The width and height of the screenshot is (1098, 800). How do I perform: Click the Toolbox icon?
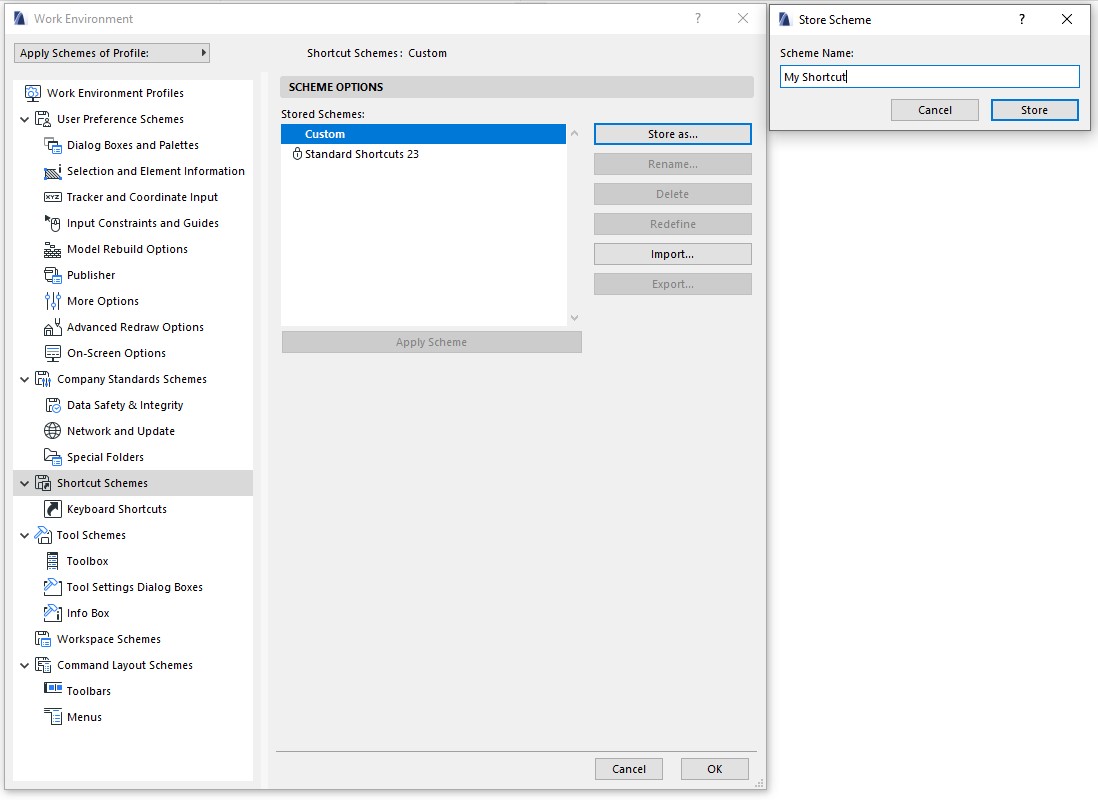pyautogui.click(x=53, y=561)
